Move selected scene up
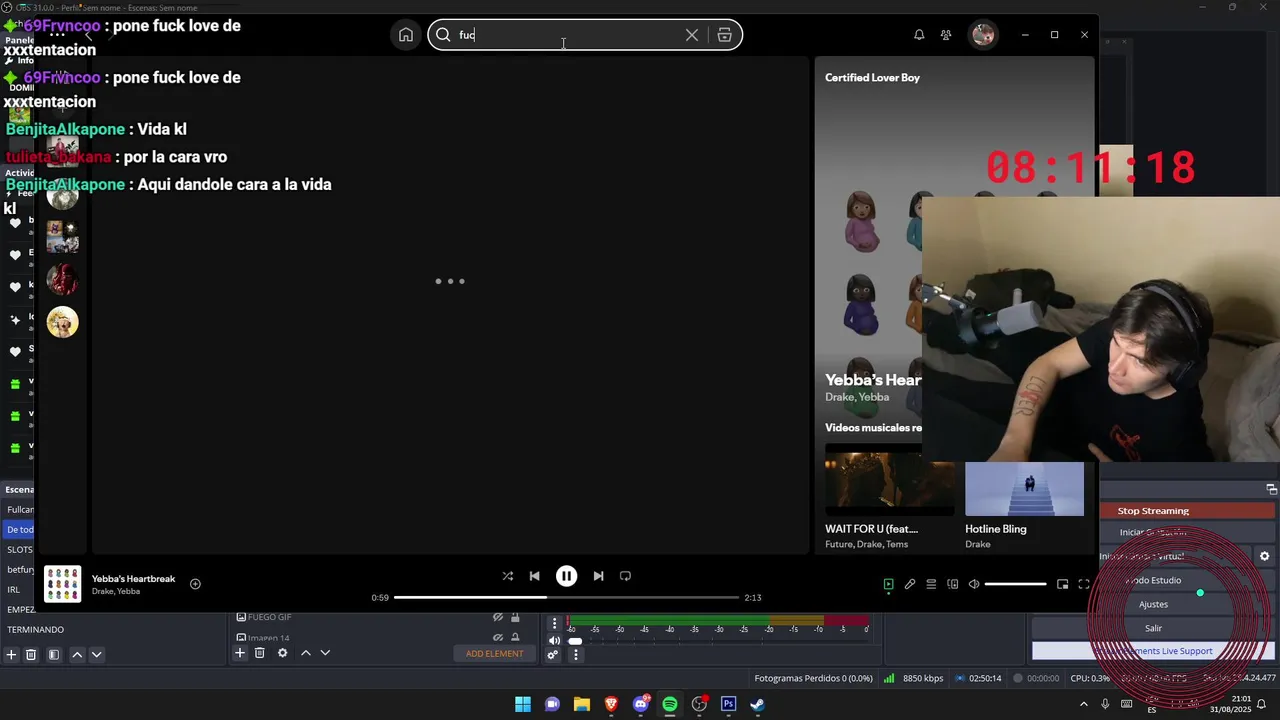 pyautogui.click(x=77, y=654)
